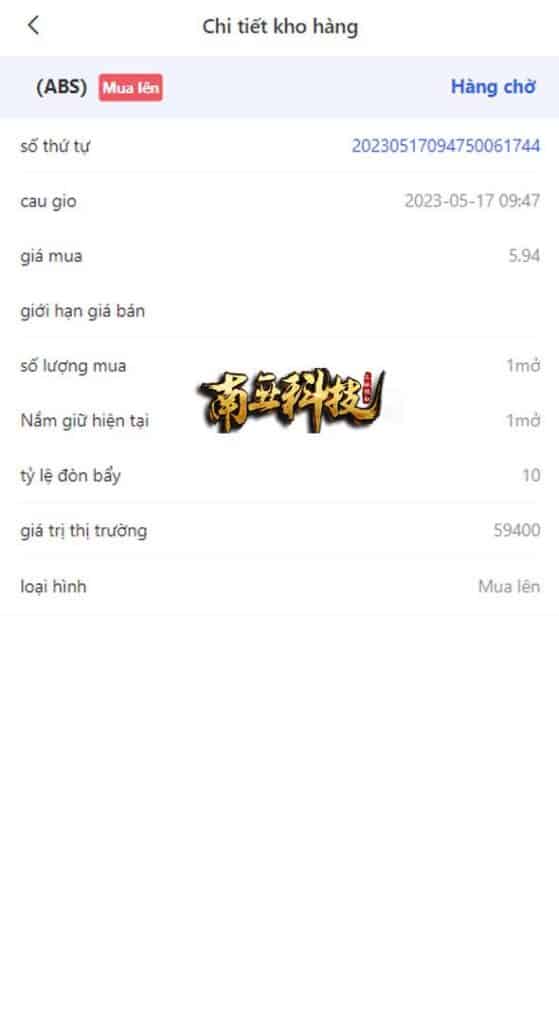Select the giá mua value 5.94
Image resolution: width=559 pixels, height=1024 pixels.
click(x=524, y=255)
